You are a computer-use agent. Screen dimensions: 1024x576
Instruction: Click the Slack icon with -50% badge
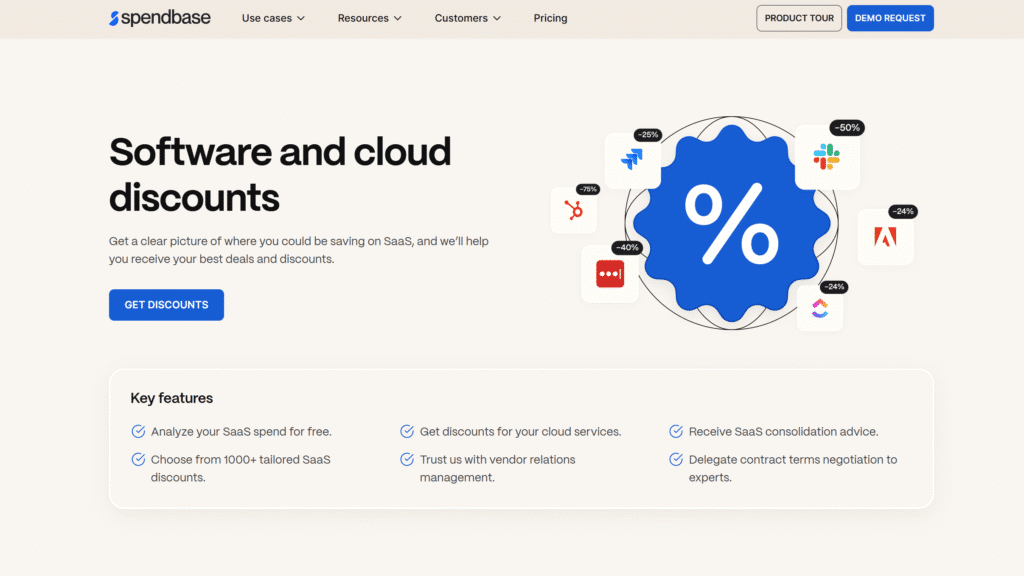click(x=826, y=157)
